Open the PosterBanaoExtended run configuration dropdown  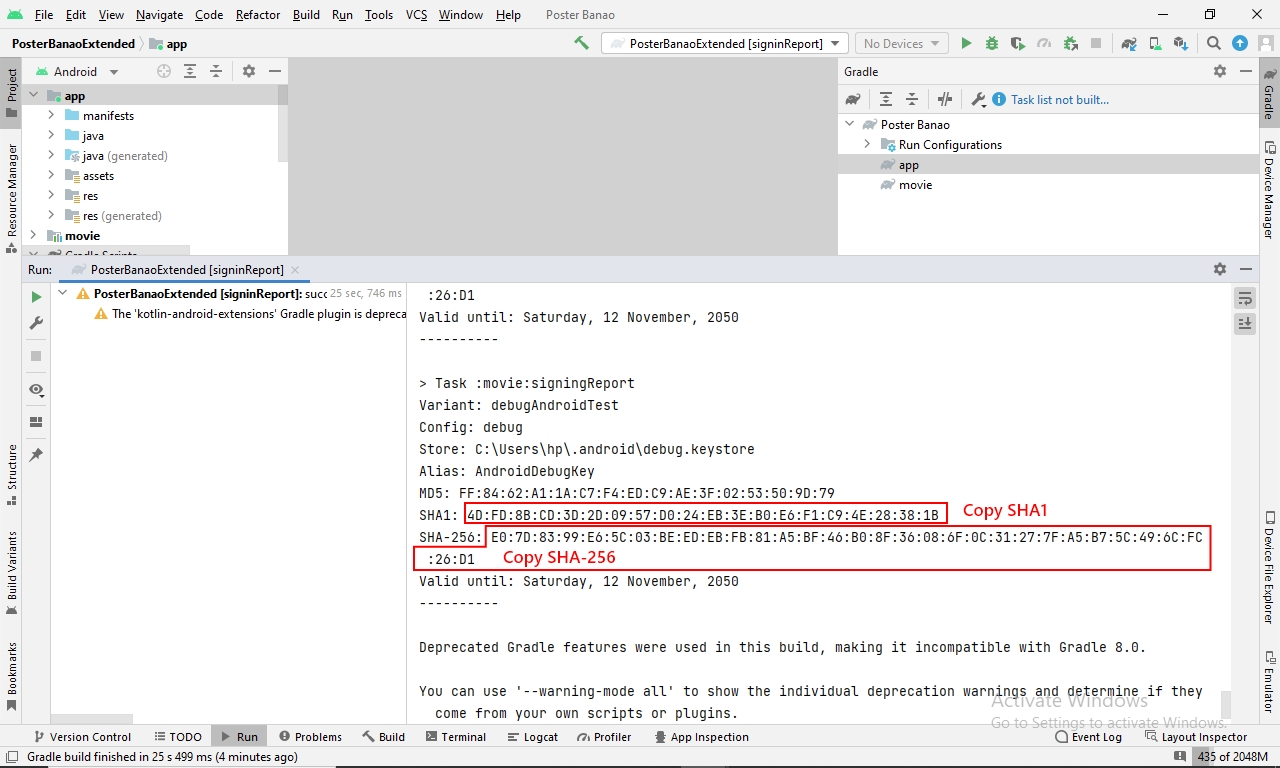click(x=725, y=43)
